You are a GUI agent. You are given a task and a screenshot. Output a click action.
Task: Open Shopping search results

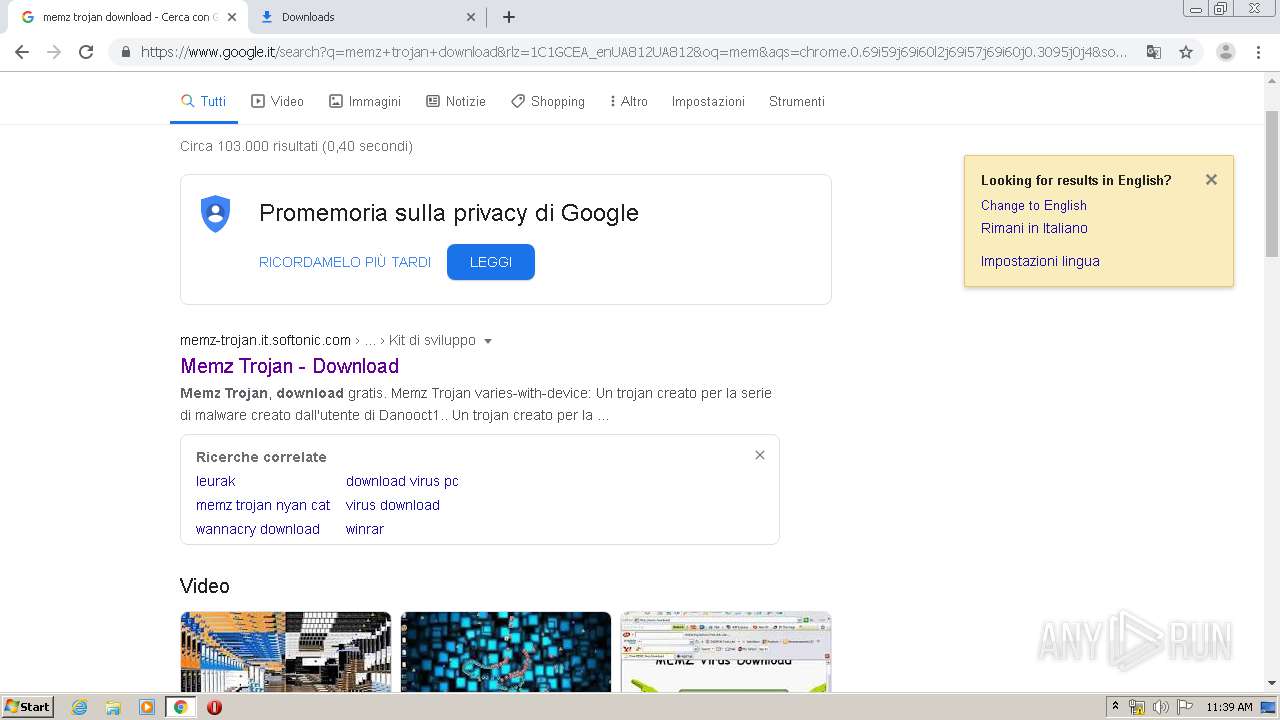pyautogui.click(x=548, y=101)
